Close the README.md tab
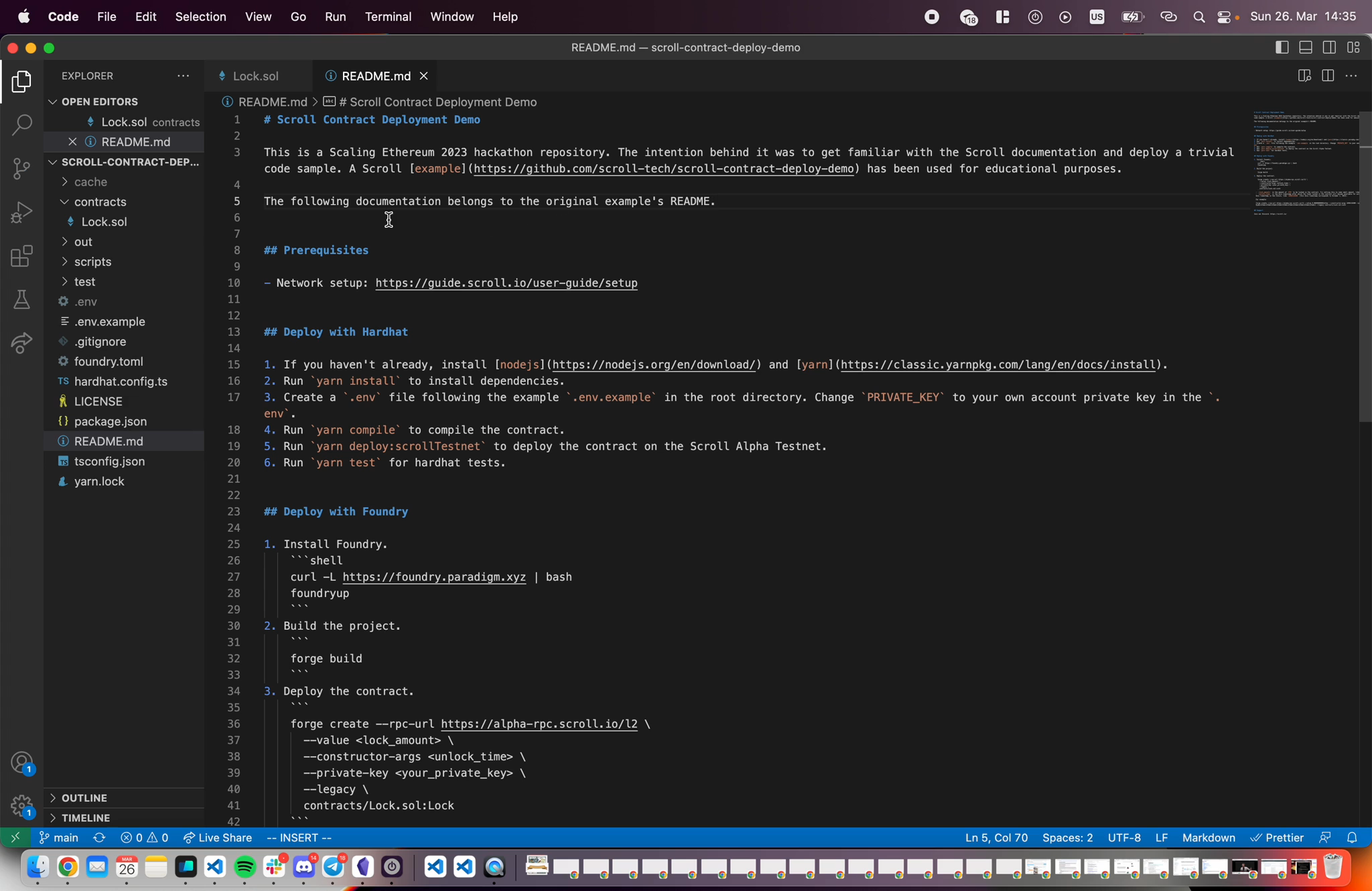Image resolution: width=1372 pixels, height=891 pixels. click(x=423, y=76)
